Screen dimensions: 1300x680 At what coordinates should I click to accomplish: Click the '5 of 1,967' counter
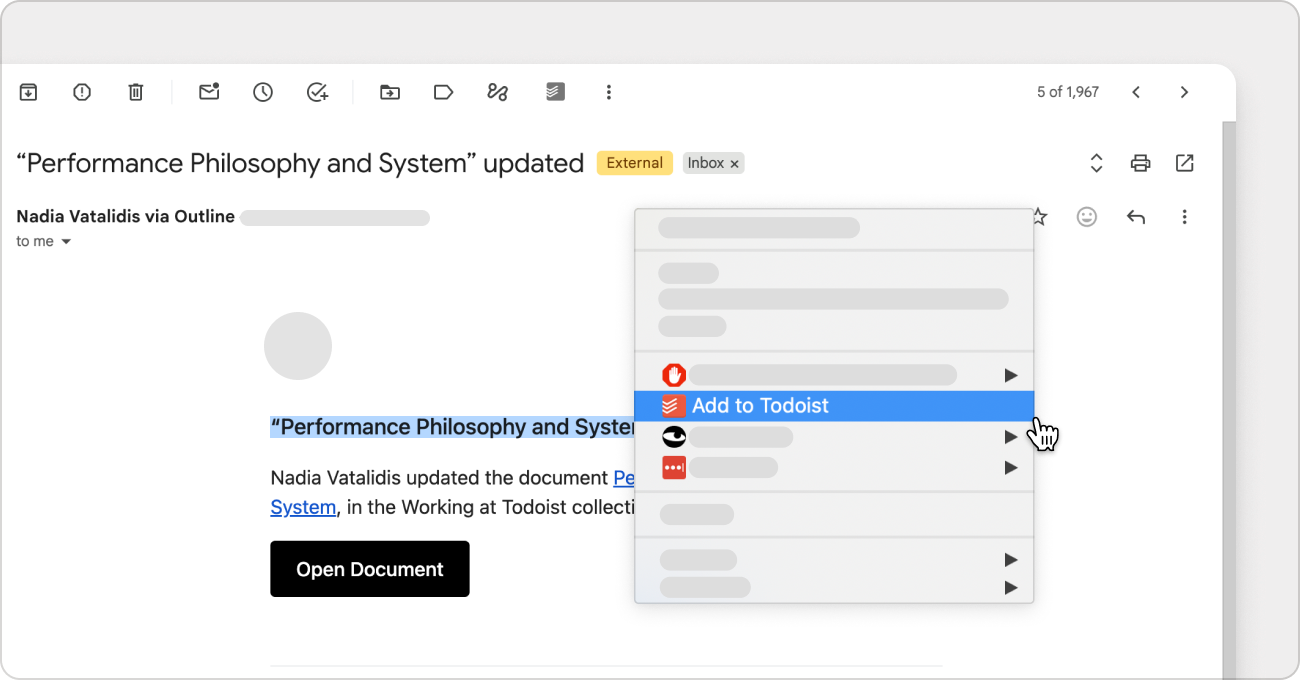point(1068,92)
